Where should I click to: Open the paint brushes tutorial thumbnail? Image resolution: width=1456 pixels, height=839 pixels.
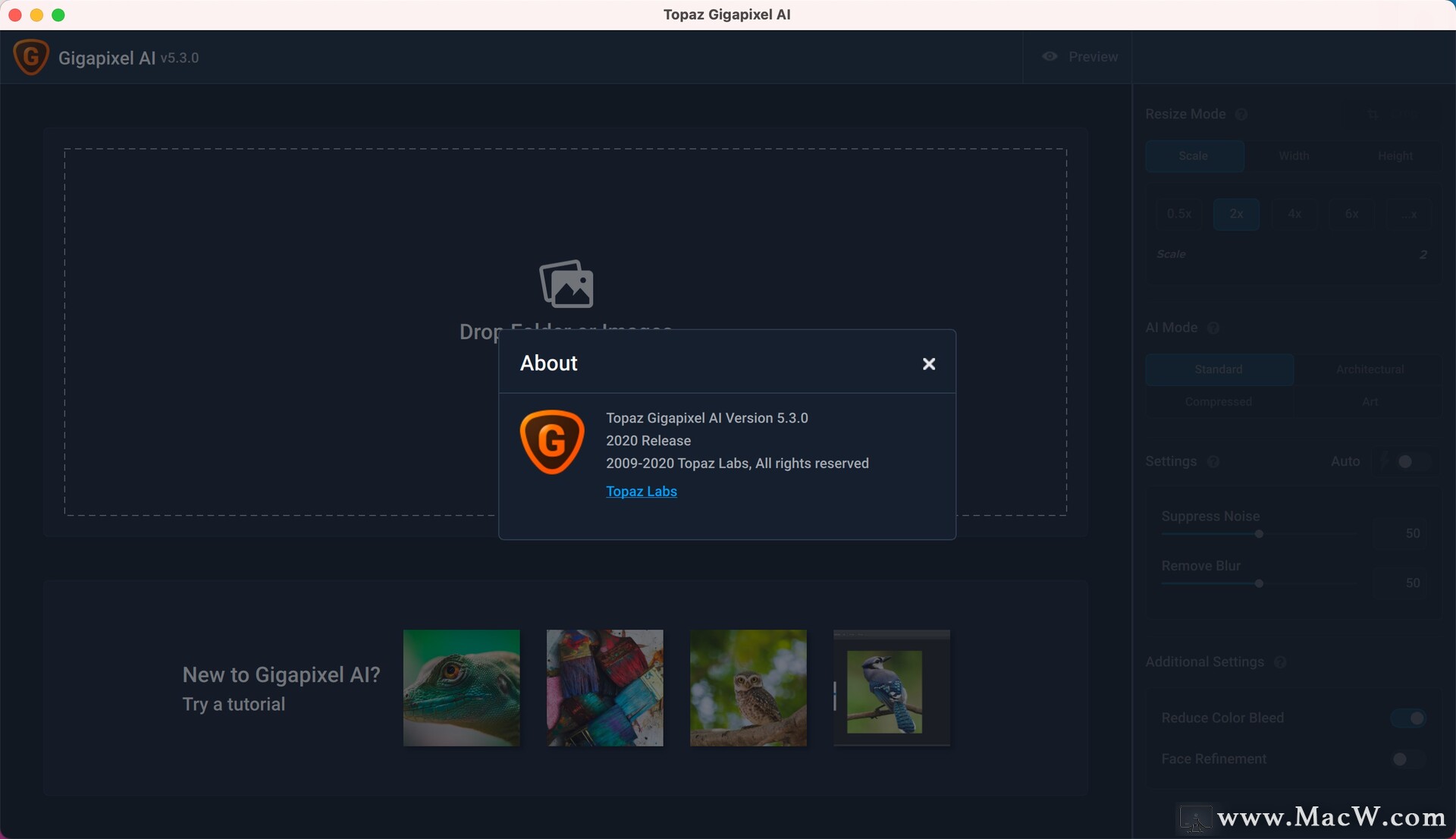605,688
